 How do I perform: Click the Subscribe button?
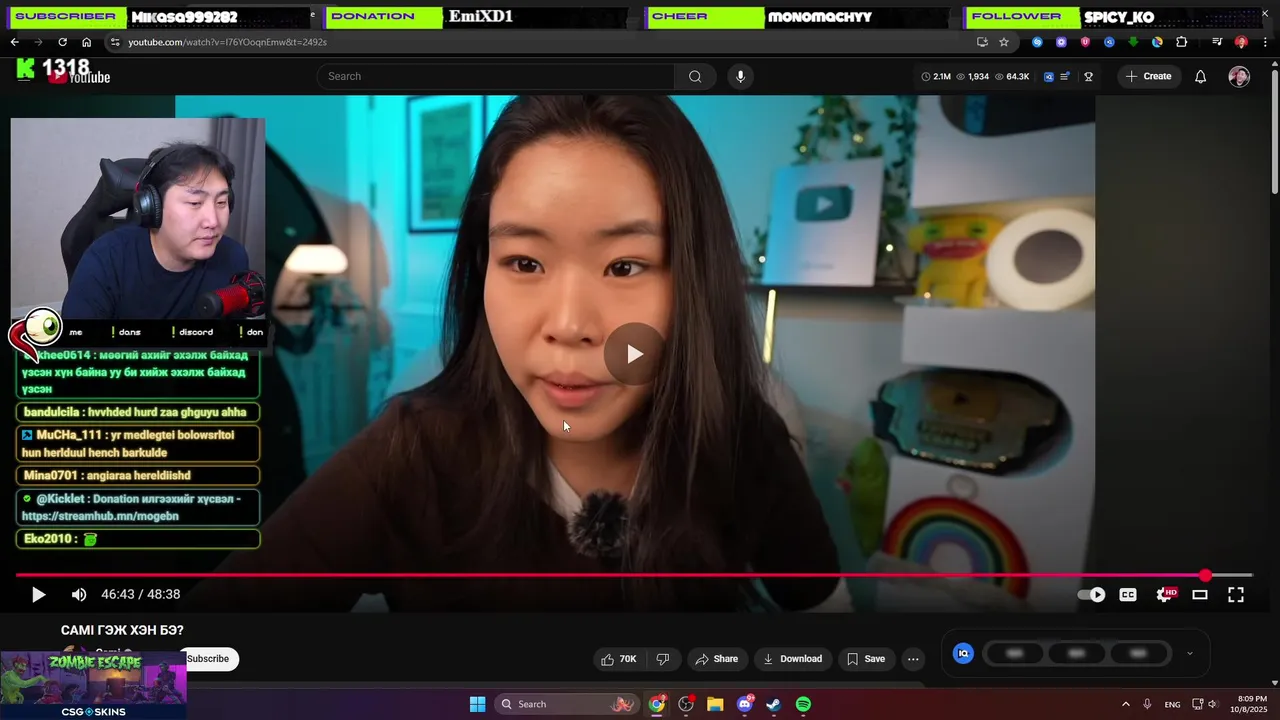(x=208, y=659)
